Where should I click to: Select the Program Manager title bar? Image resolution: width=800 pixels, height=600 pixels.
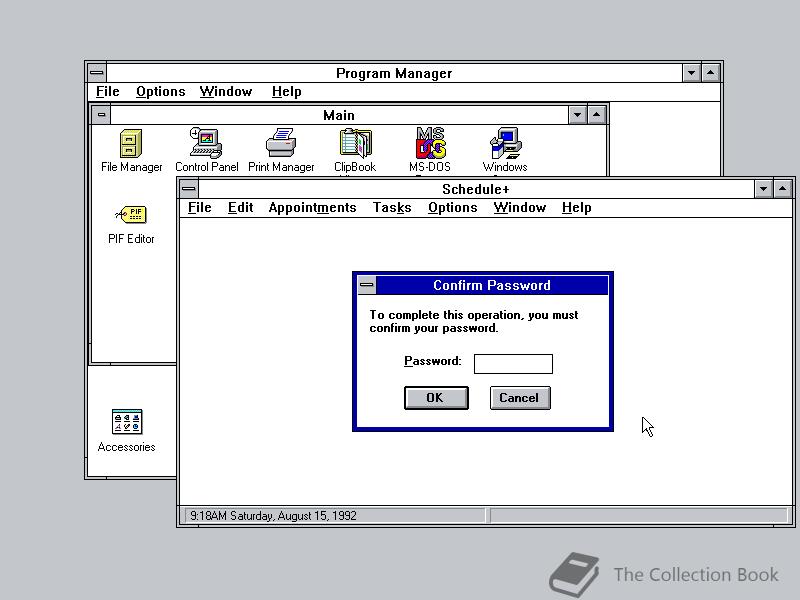(394, 73)
